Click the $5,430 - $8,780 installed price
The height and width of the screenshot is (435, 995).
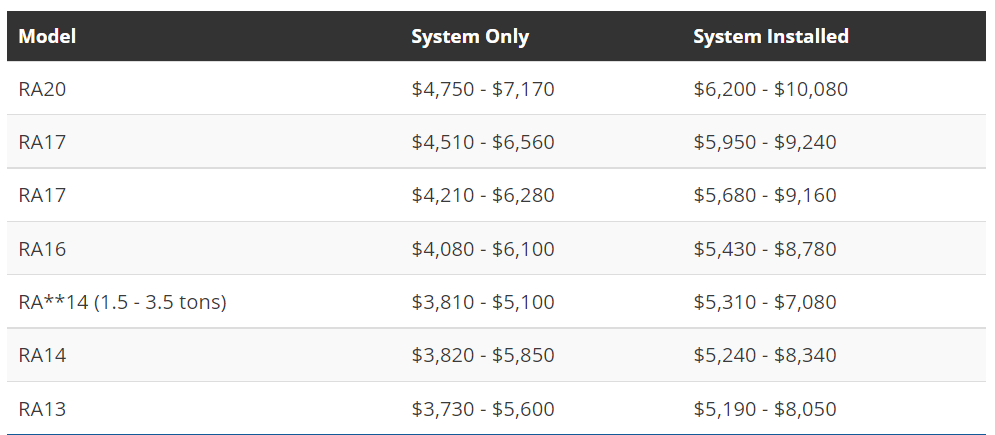(x=765, y=248)
